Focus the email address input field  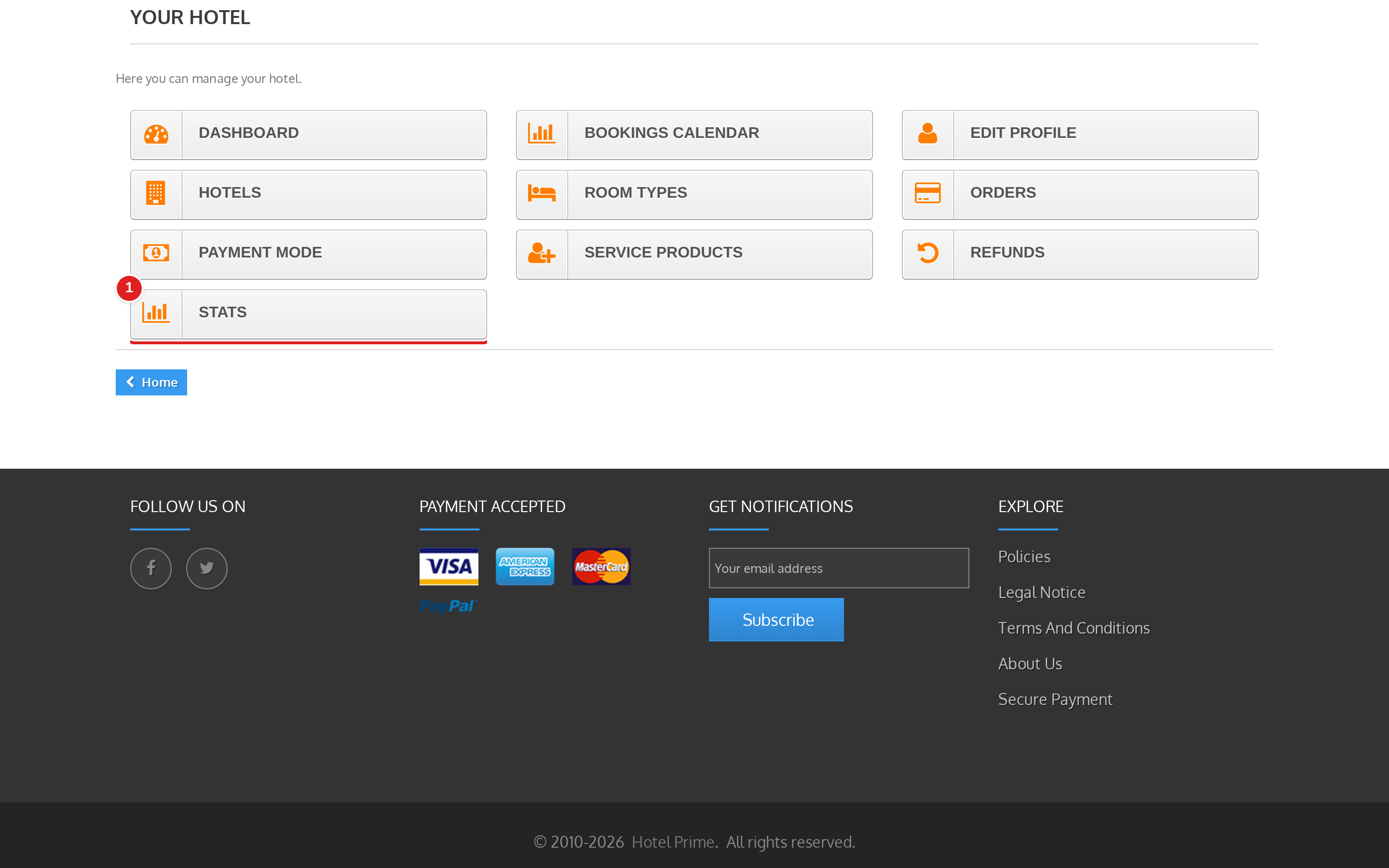tap(839, 568)
